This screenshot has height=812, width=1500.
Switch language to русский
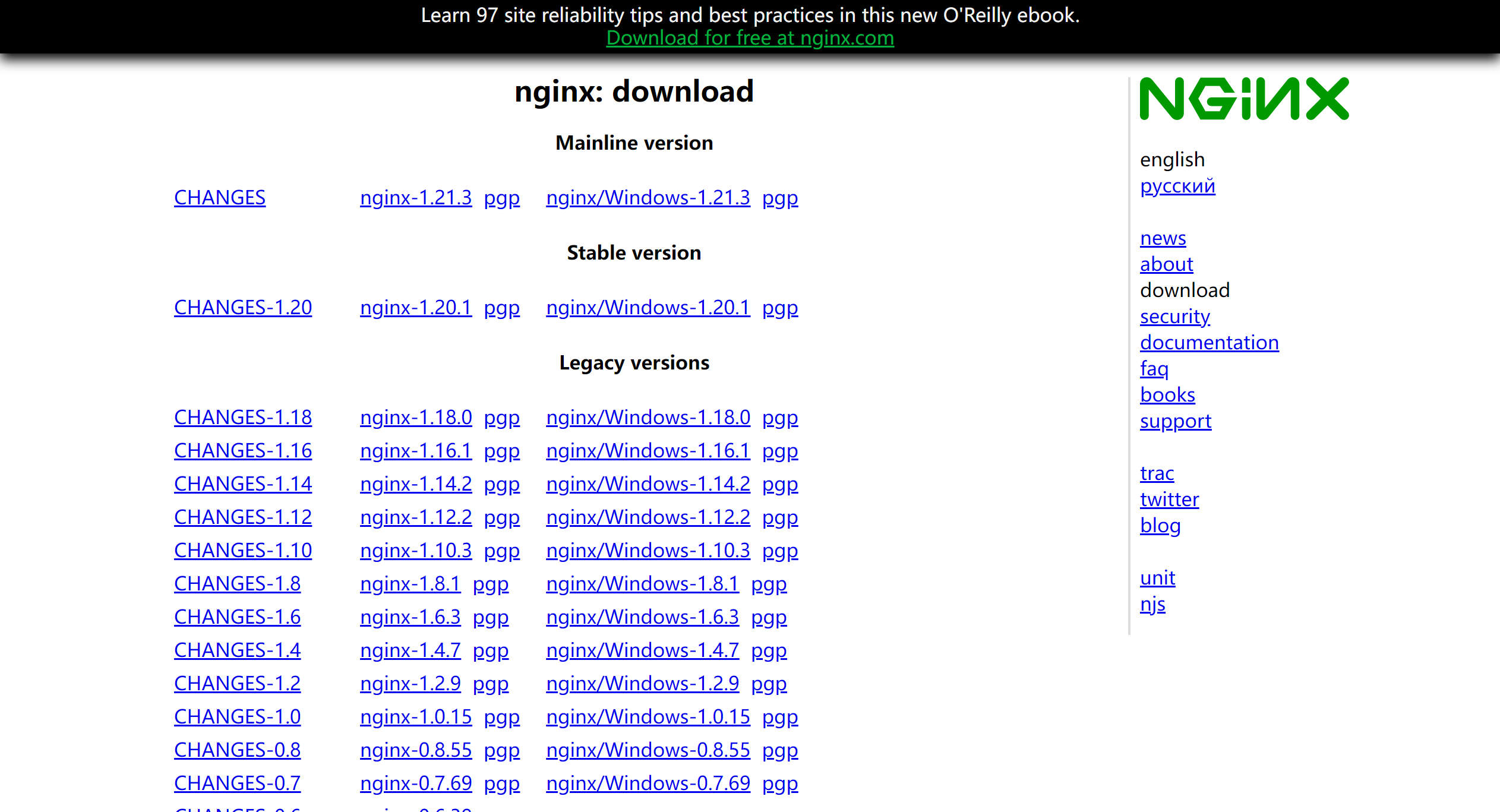point(1177,186)
